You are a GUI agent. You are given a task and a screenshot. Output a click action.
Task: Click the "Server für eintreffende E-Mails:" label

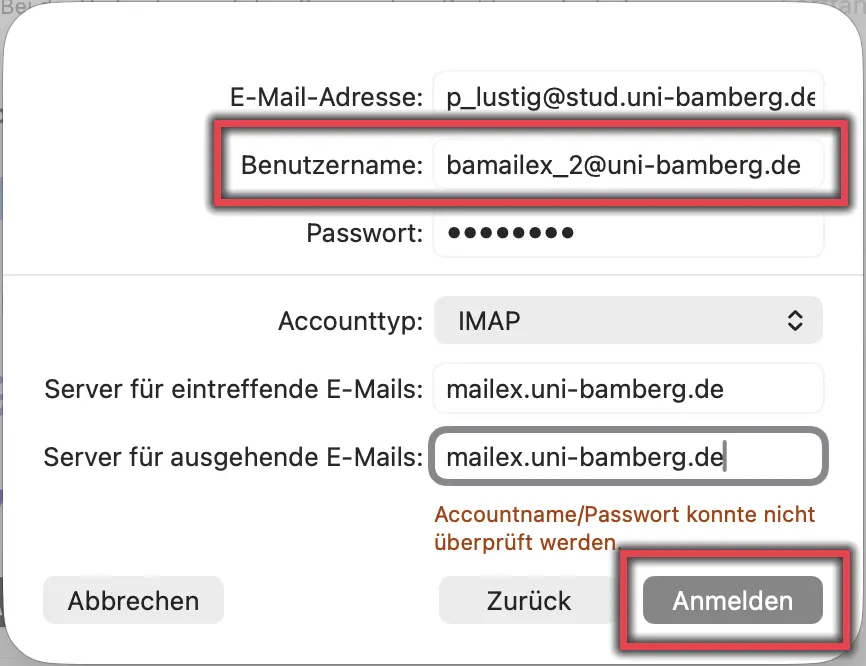pos(234,388)
